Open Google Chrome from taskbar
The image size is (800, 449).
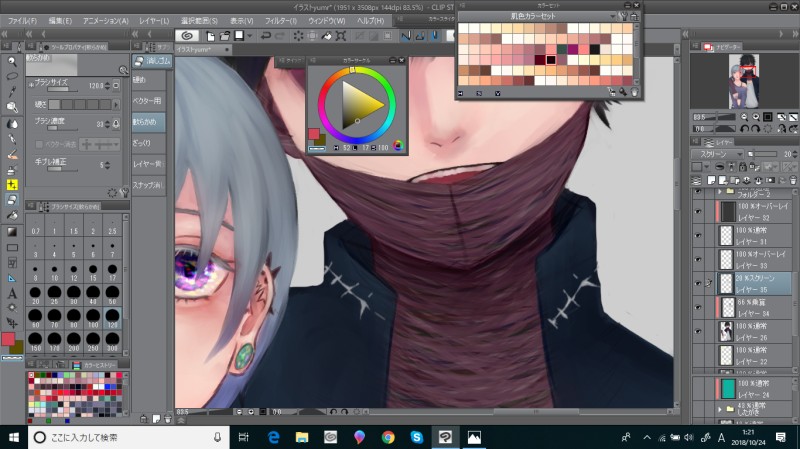[x=388, y=437]
